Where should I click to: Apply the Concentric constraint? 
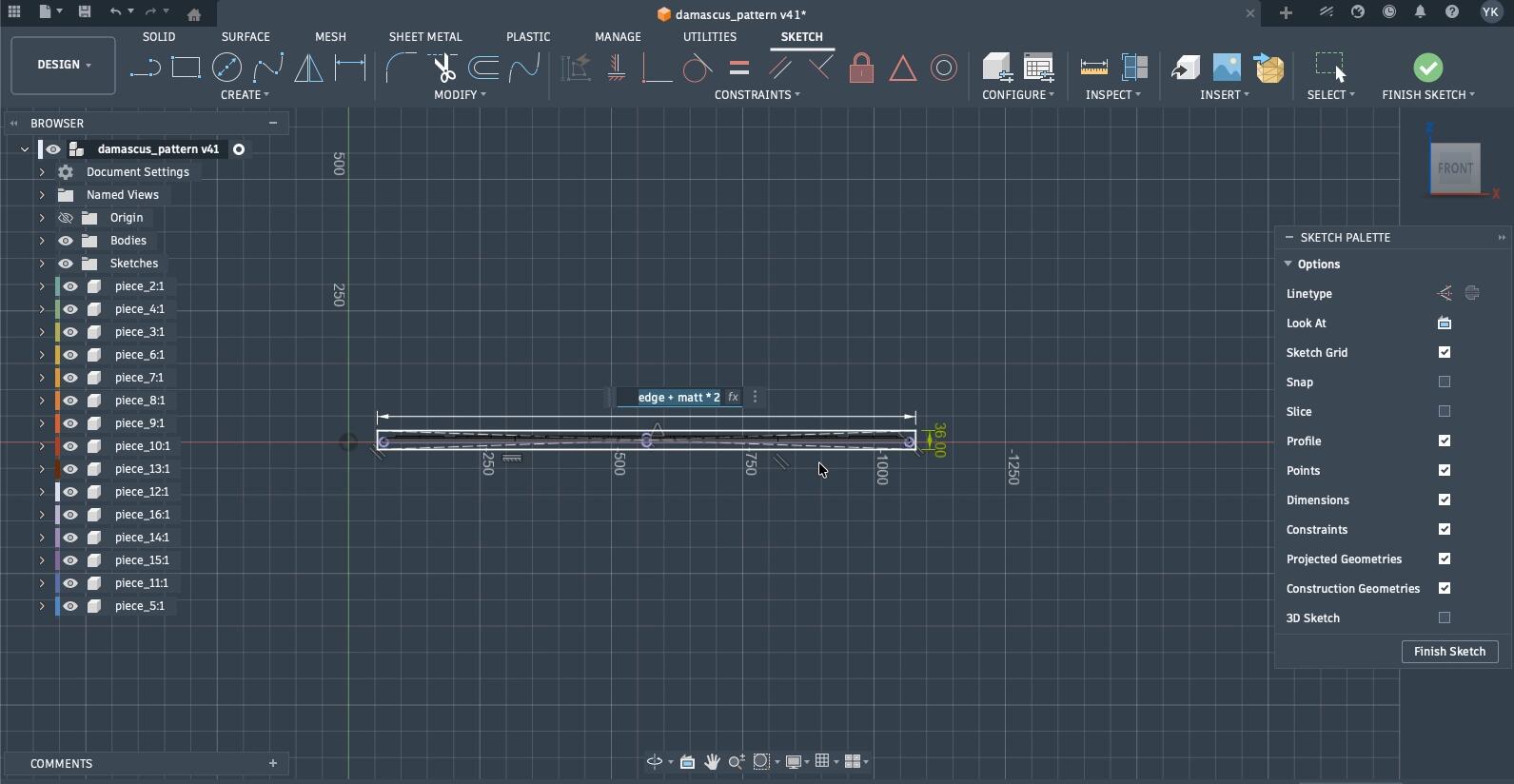(944, 68)
